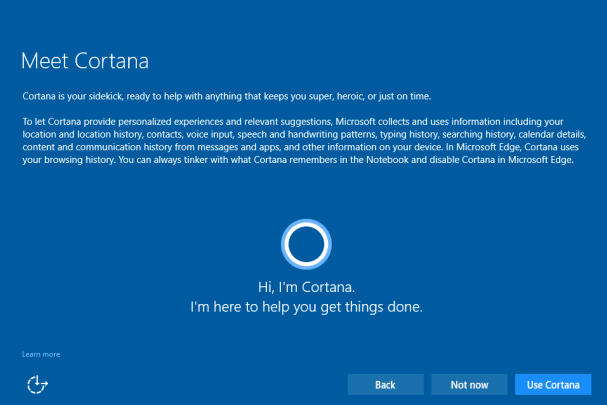The image size is (607, 405).
Task: Choose the Not now button
Action: click(469, 384)
